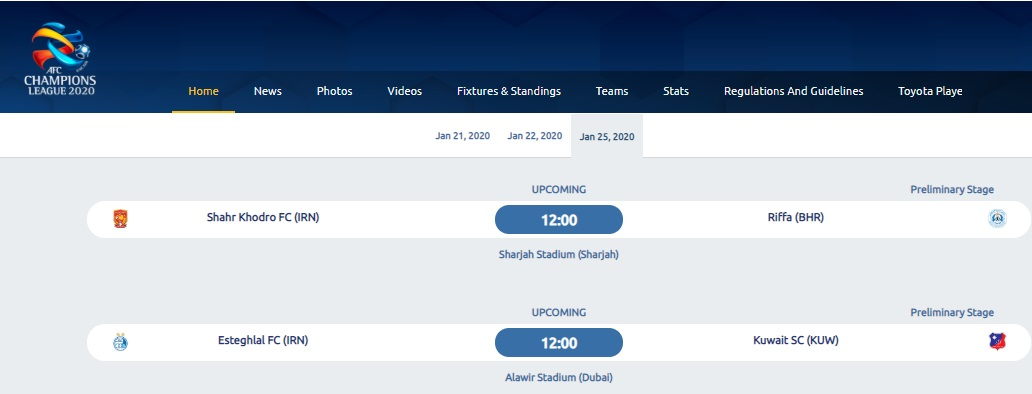Open the News menu item
The image size is (1032, 394).
(268, 91)
